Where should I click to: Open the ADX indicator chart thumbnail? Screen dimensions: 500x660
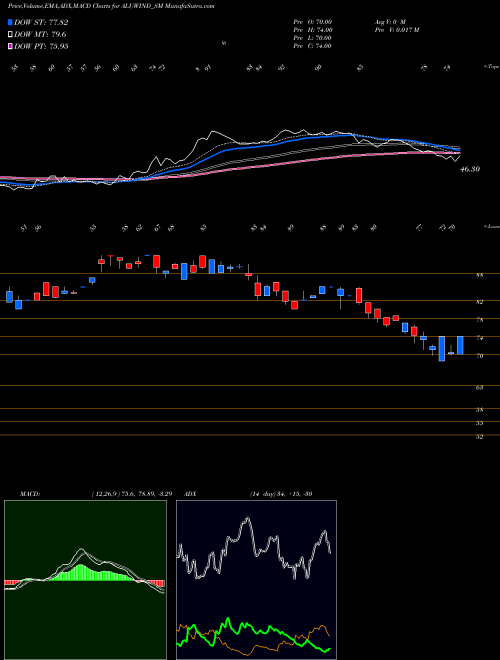coord(256,580)
